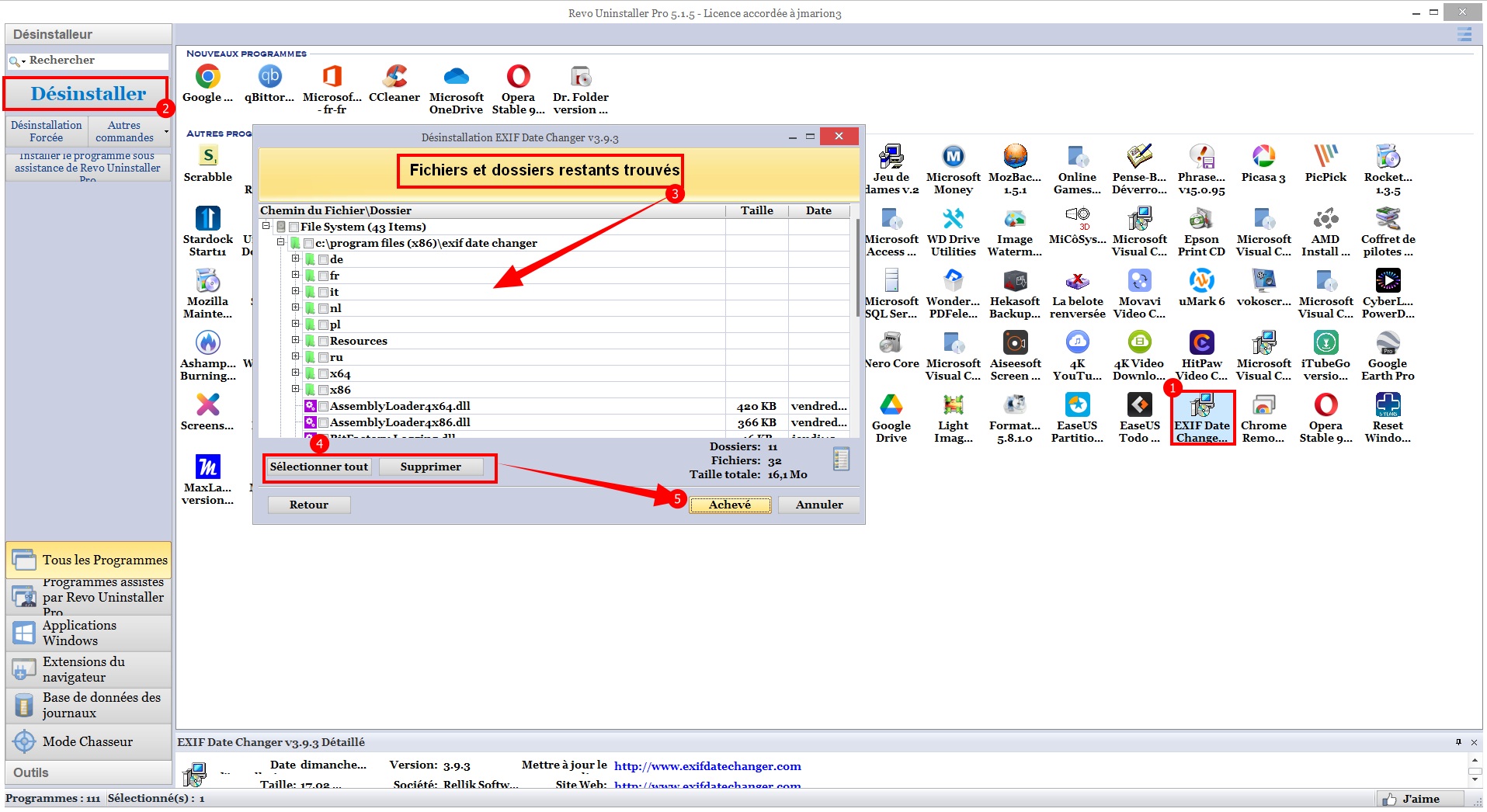Select the CCleaner program icon

394,76
